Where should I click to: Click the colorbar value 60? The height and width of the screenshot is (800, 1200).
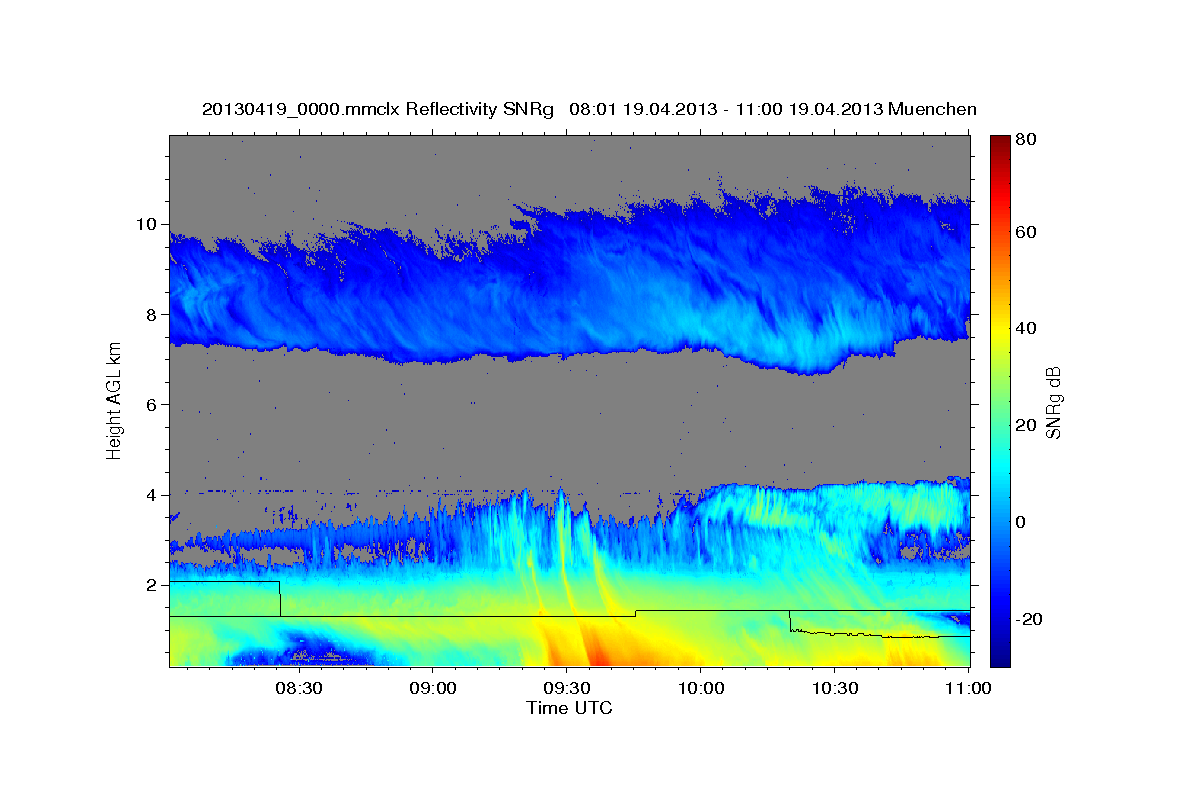1026,232
